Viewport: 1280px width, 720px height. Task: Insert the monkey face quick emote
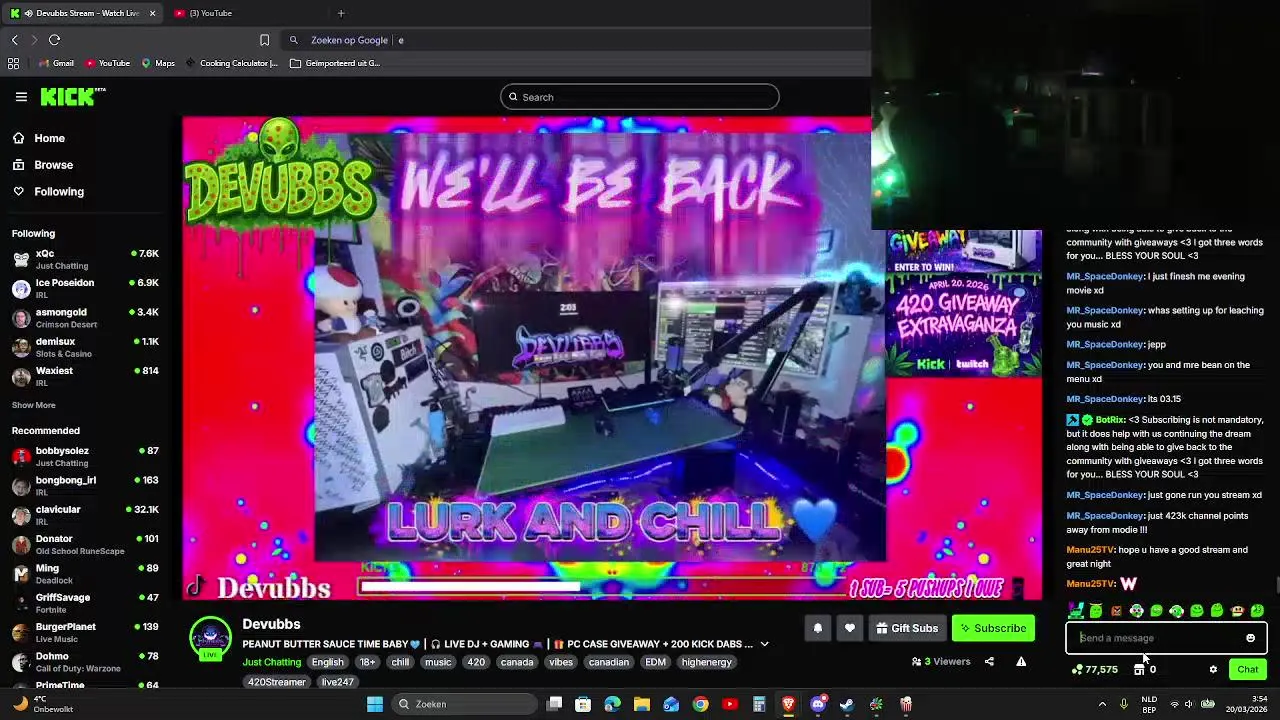(x=1237, y=610)
